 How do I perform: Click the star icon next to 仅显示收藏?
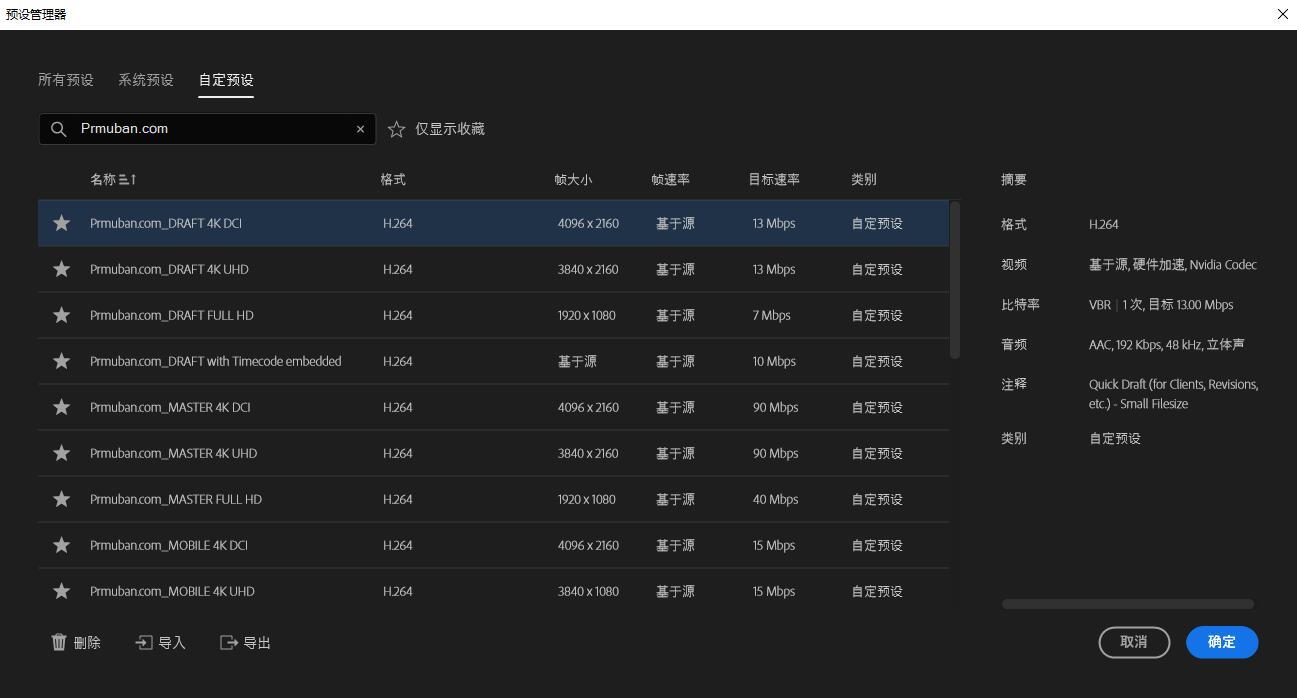[396, 128]
